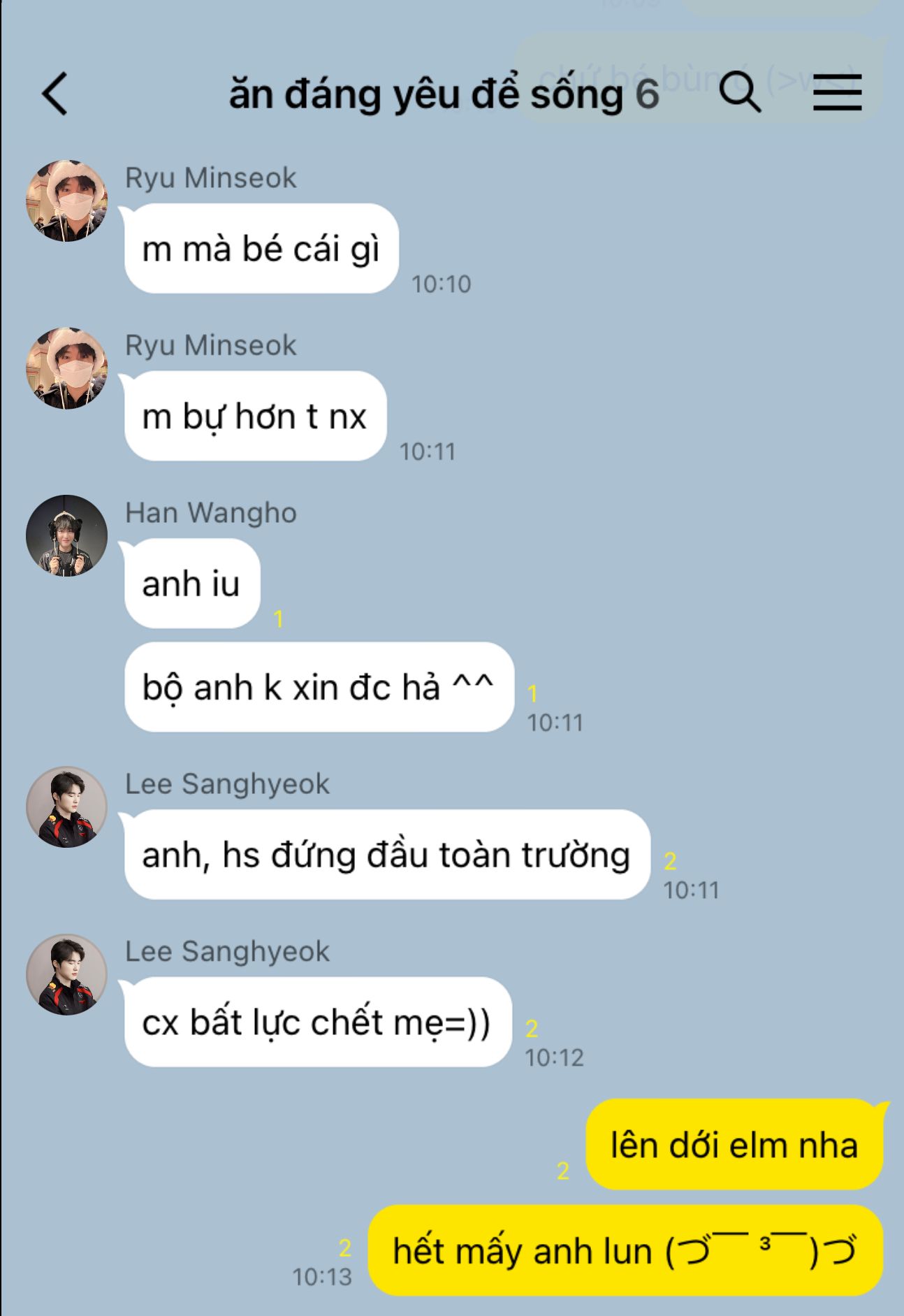Screen dimensions: 904x1316
Task: Tap yellow bubble "hết mấy anh lun"
Action: pyautogui.click(x=625, y=1250)
